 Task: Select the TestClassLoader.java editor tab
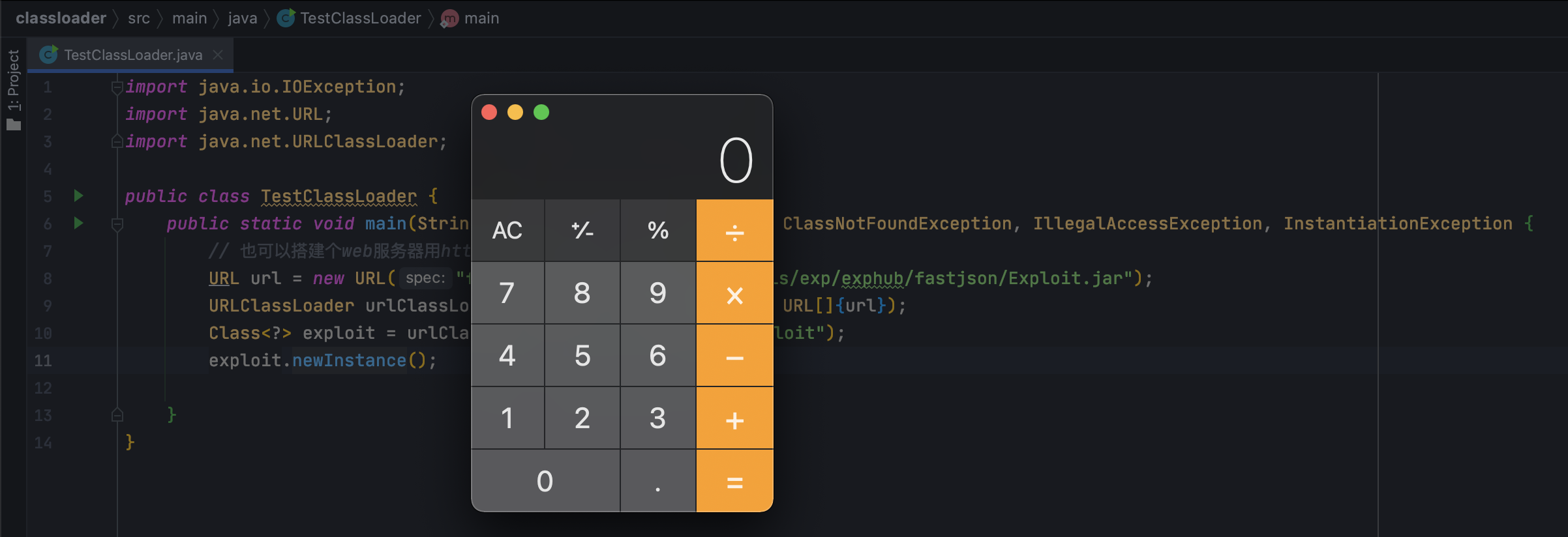[x=132, y=55]
